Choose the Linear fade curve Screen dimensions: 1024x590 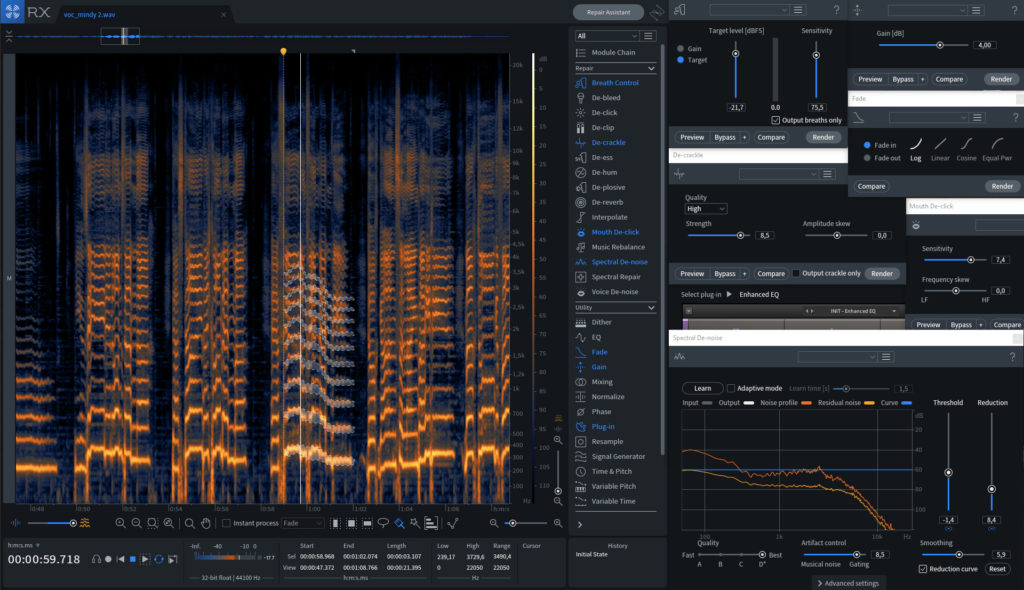click(940, 149)
